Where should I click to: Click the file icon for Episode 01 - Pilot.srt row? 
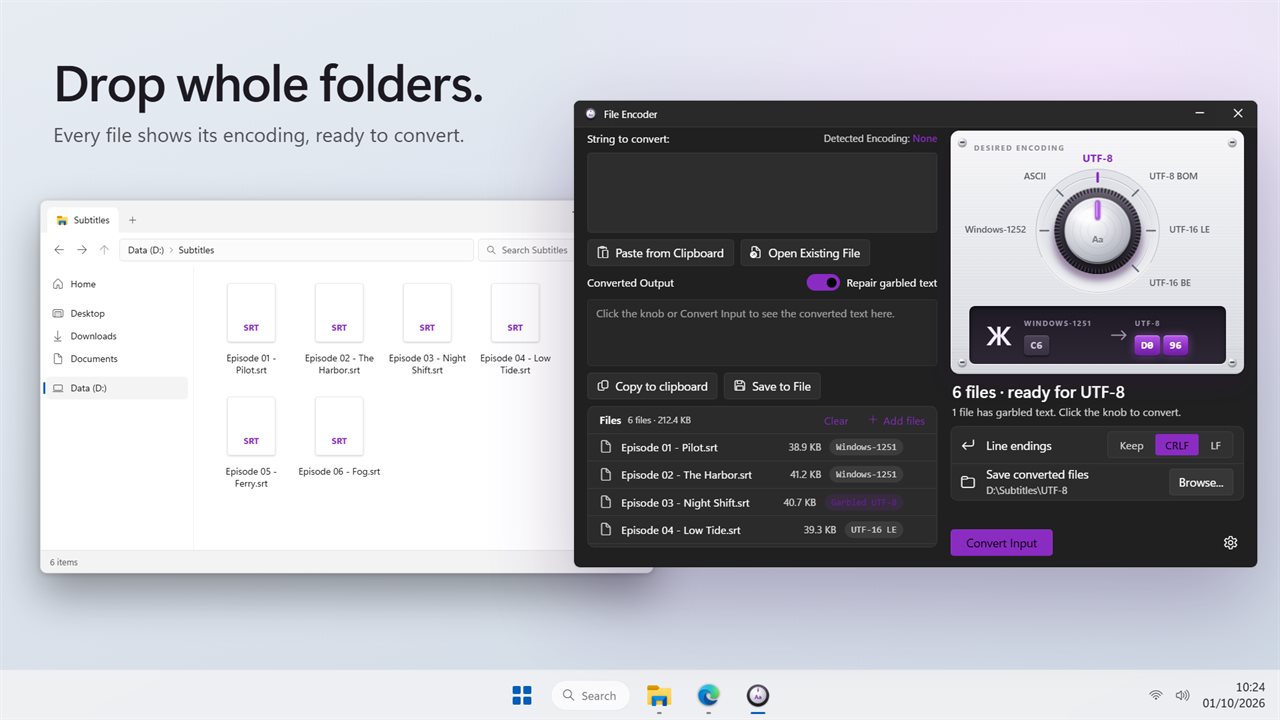point(605,447)
